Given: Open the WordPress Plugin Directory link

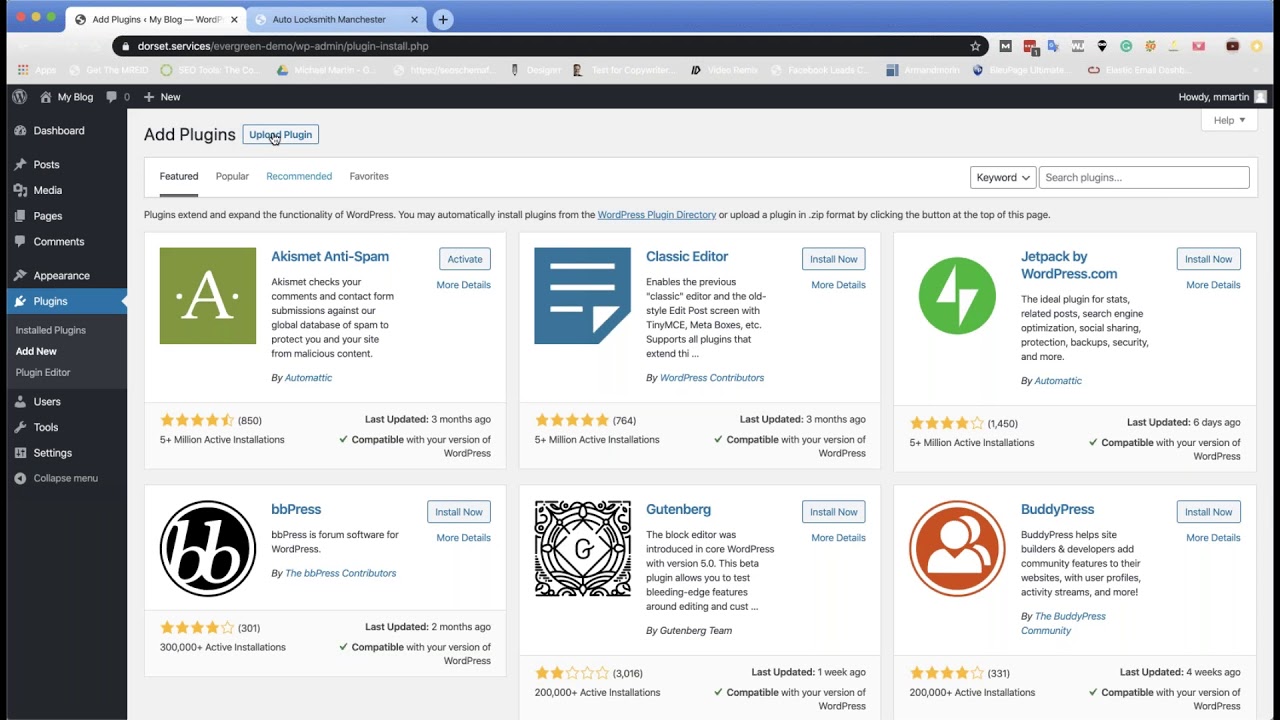Looking at the screenshot, I should [x=656, y=215].
